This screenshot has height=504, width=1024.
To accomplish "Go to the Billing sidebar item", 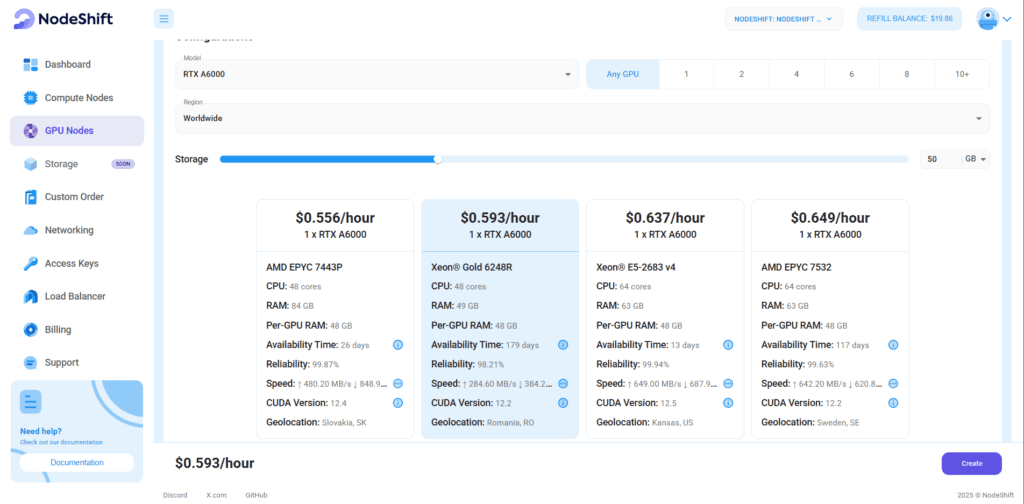I will coord(76,330).
